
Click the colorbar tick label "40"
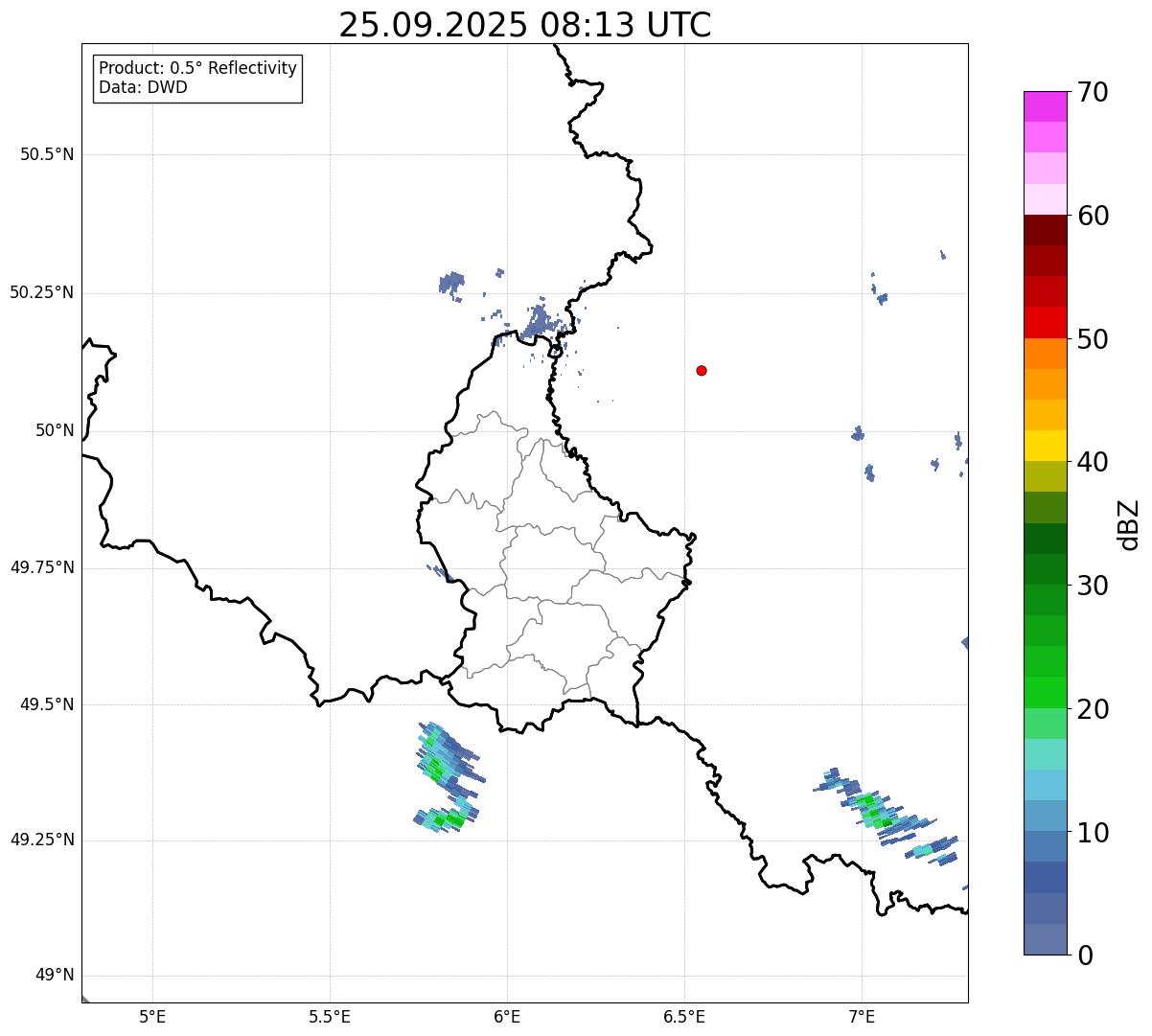[1093, 462]
